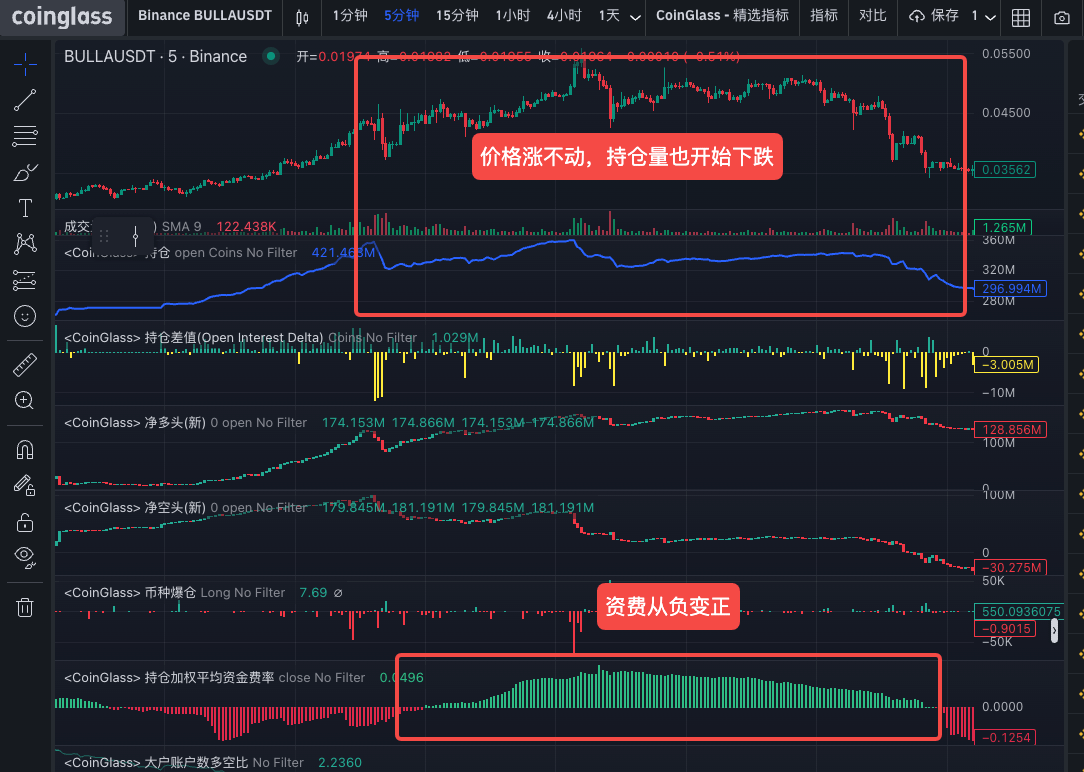Open the chart patterns tool
1084x772 pixels.
[x=25, y=244]
